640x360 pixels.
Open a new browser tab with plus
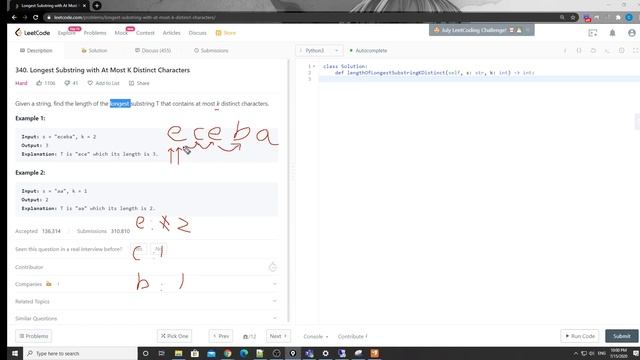97,6
